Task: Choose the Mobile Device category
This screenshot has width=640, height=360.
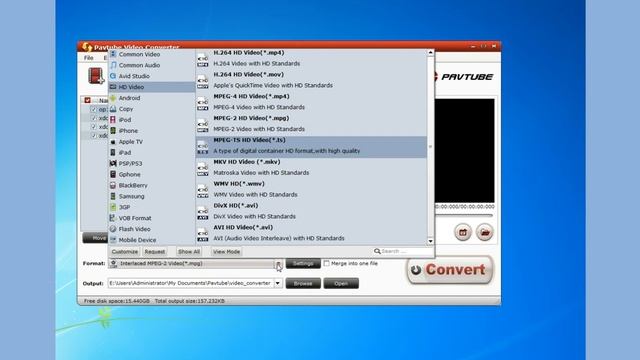Action: point(151,240)
